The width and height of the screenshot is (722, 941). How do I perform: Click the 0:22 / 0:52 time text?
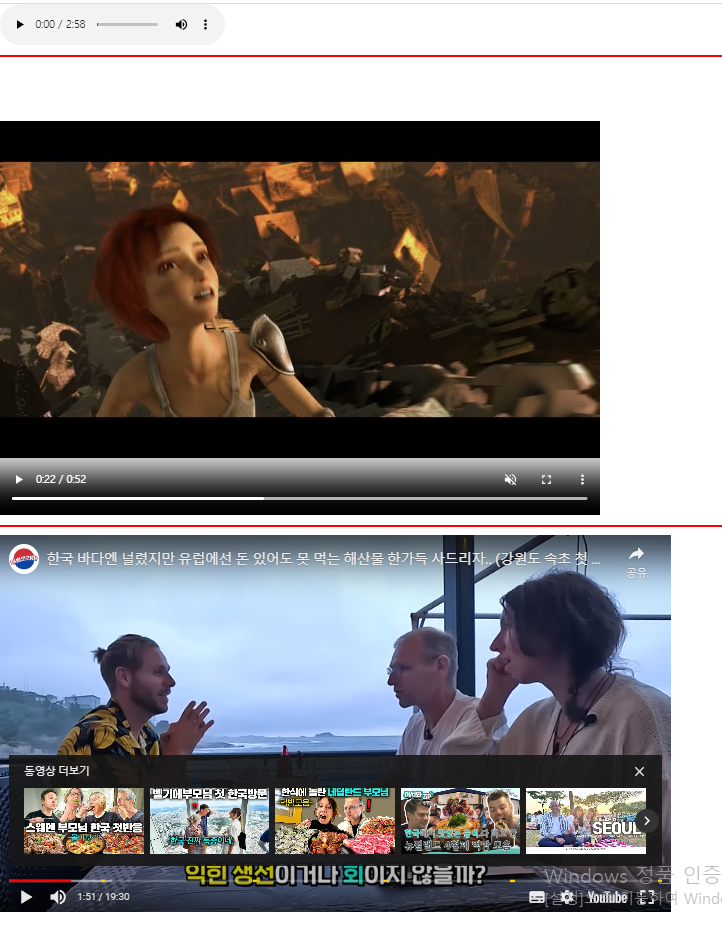[x=61, y=479]
